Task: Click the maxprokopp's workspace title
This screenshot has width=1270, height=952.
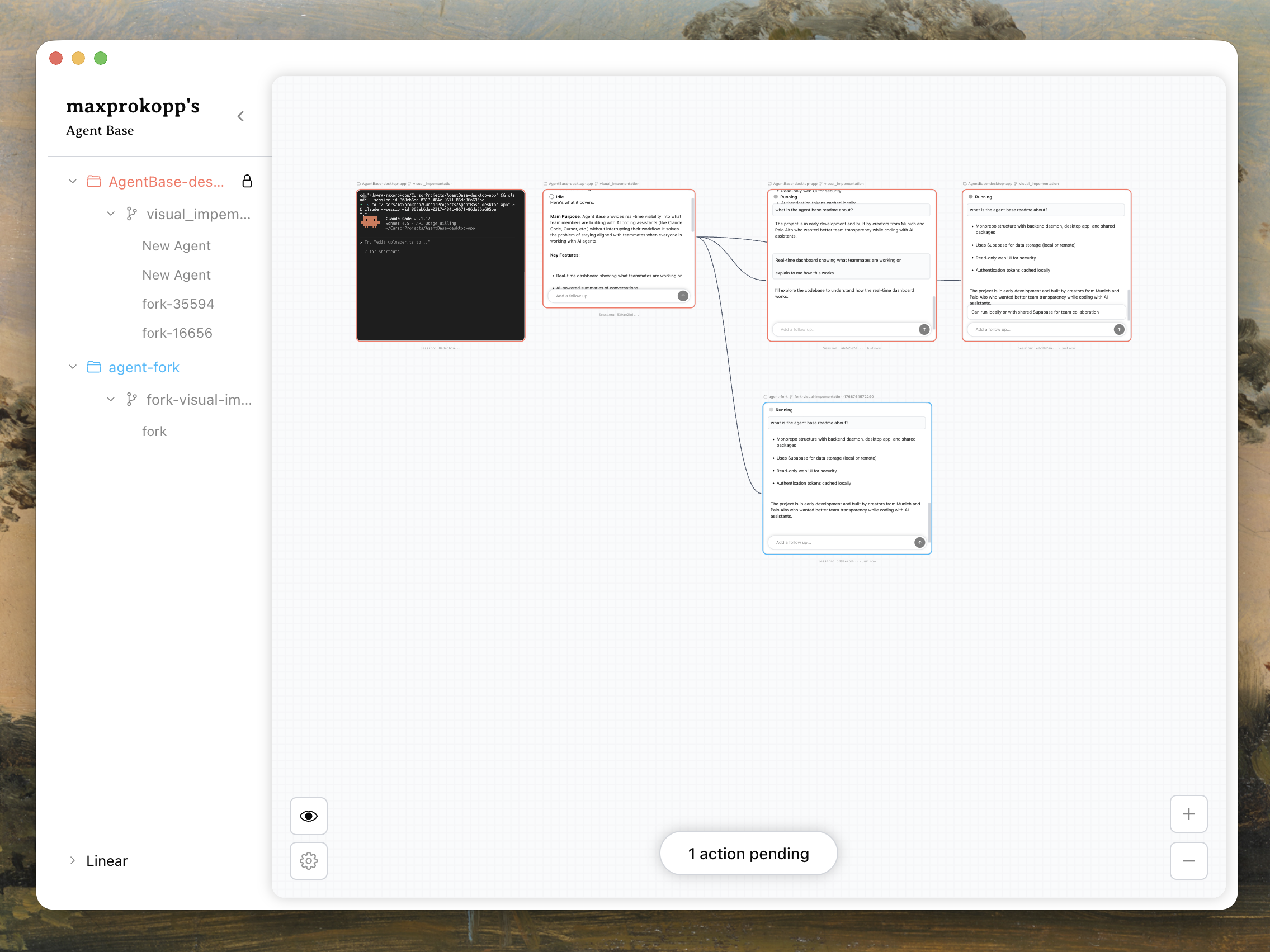Action: pyautogui.click(x=133, y=106)
